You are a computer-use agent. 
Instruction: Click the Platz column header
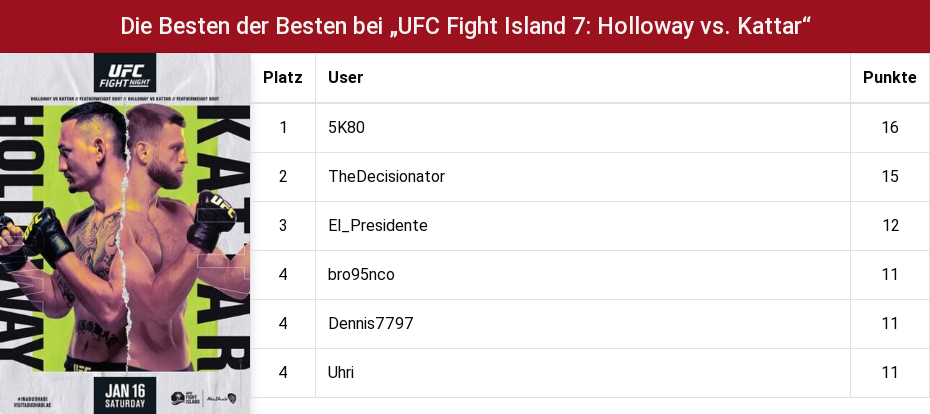click(283, 78)
